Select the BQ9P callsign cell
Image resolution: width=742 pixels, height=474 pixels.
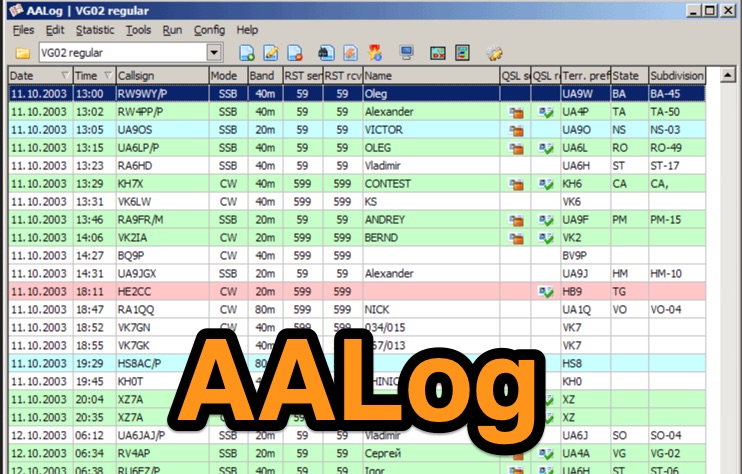coord(162,255)
